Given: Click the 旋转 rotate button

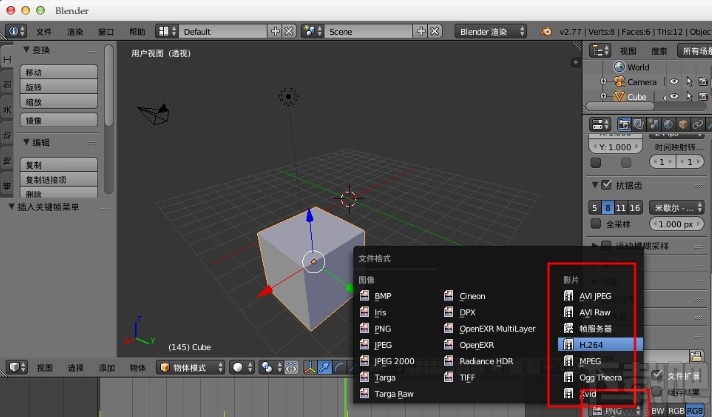Looking at the screenshot, I should coord(59,86).
